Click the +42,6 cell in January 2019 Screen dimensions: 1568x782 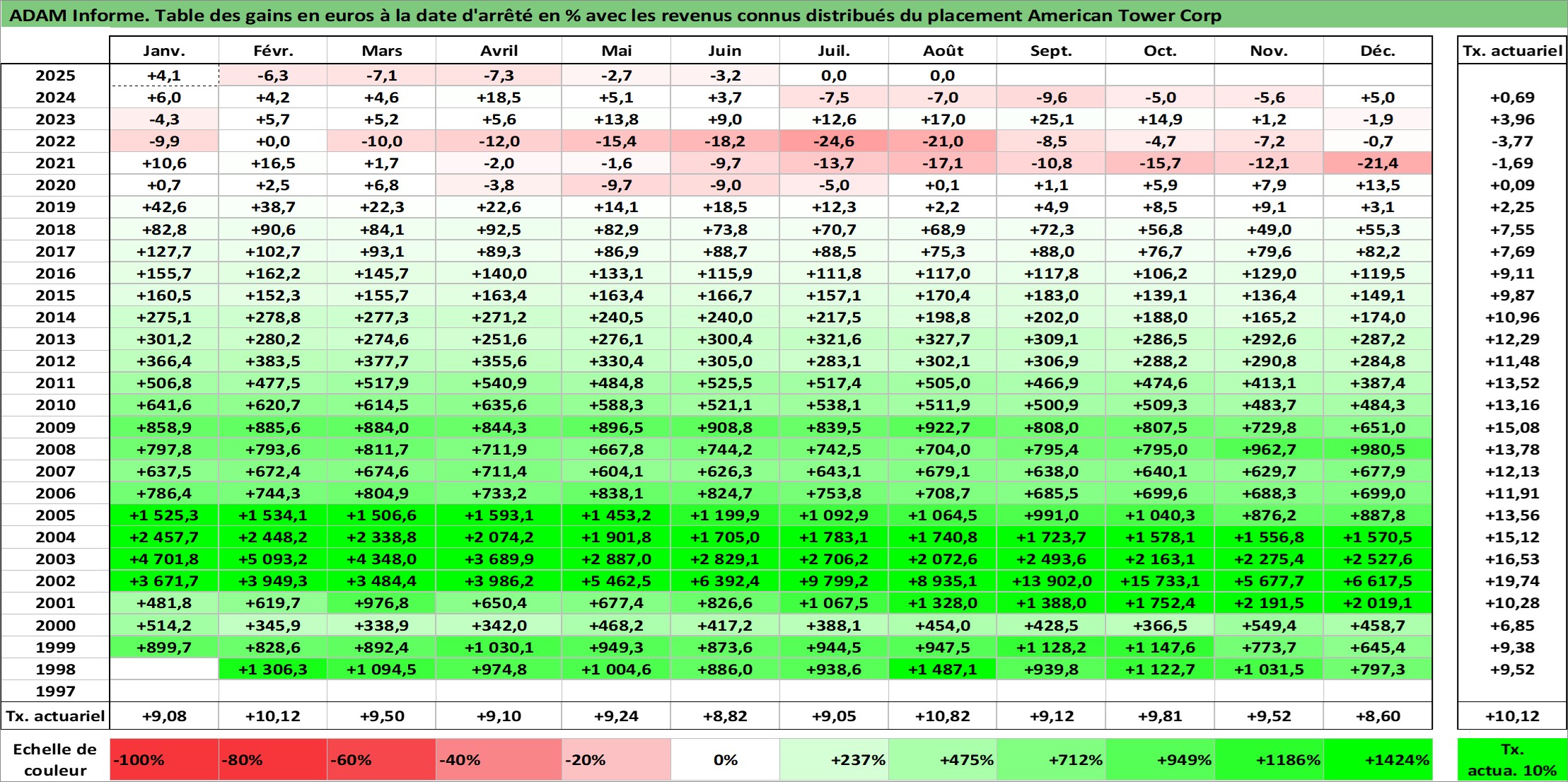tap(164, 207)
